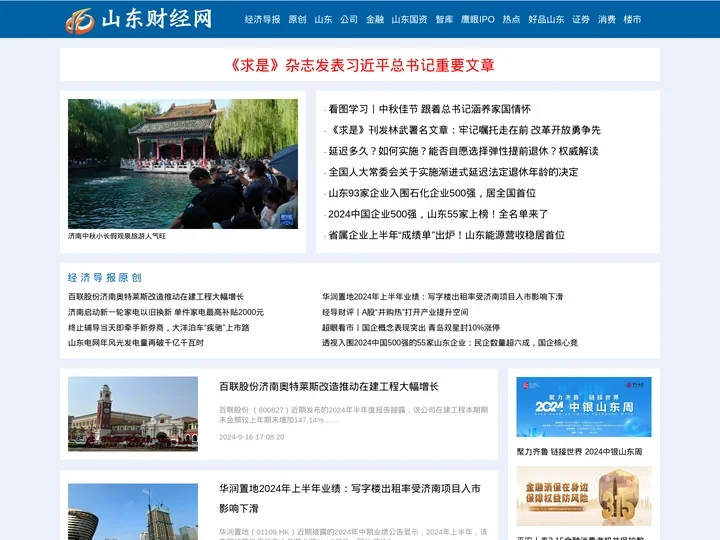Viewport: 720px width, 540px height.
Task: Open the 经济导报 nav menu item
Action: [262, 19]
